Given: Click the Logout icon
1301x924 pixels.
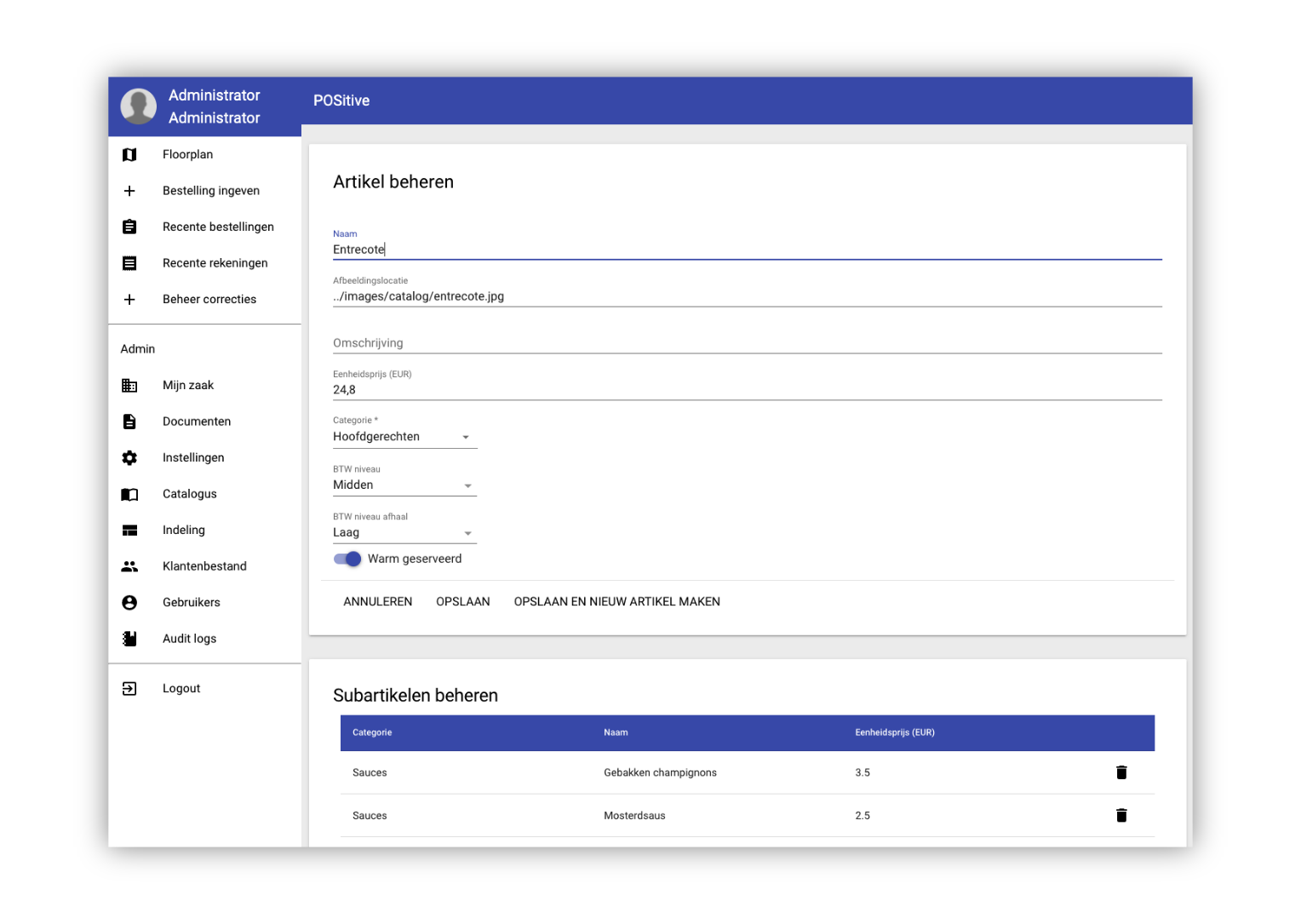Looking at the screenshot, I should point(129,689).
